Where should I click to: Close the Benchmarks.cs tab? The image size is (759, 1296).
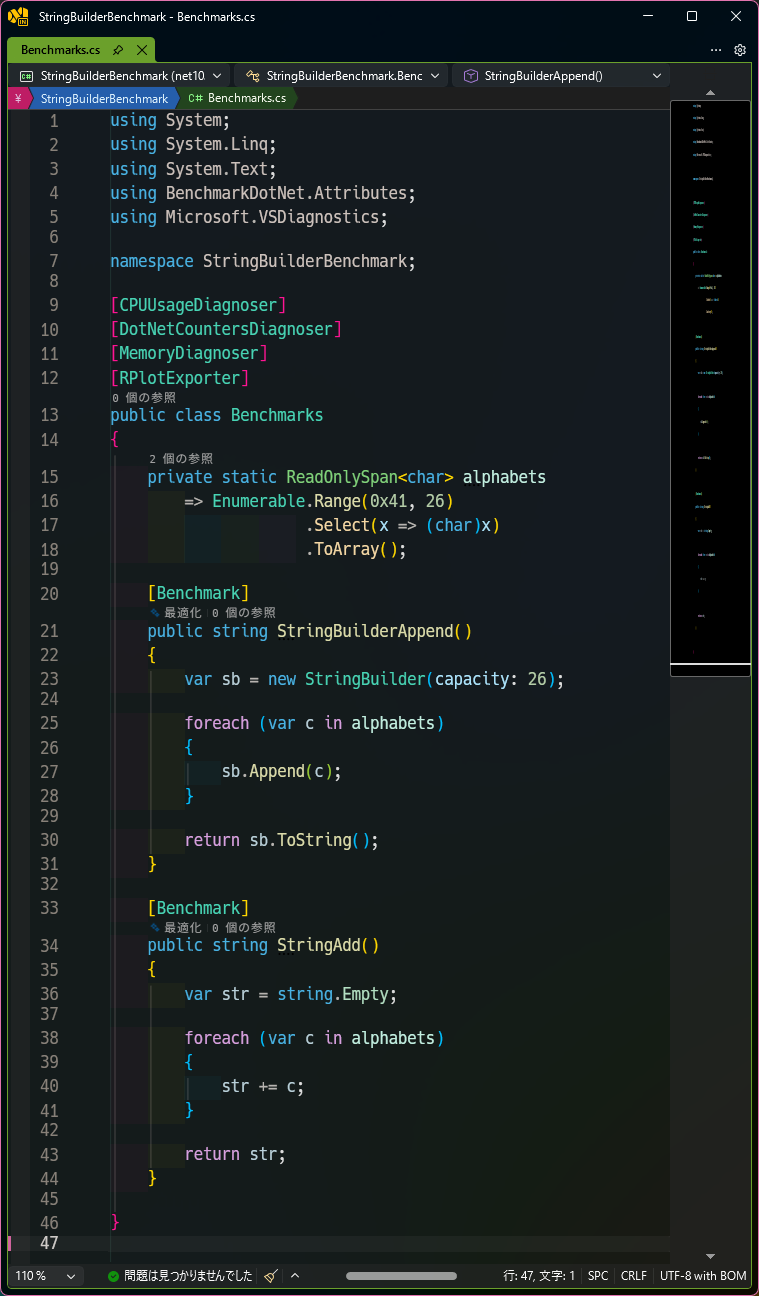pyautogui.click(x=141, y=49)
